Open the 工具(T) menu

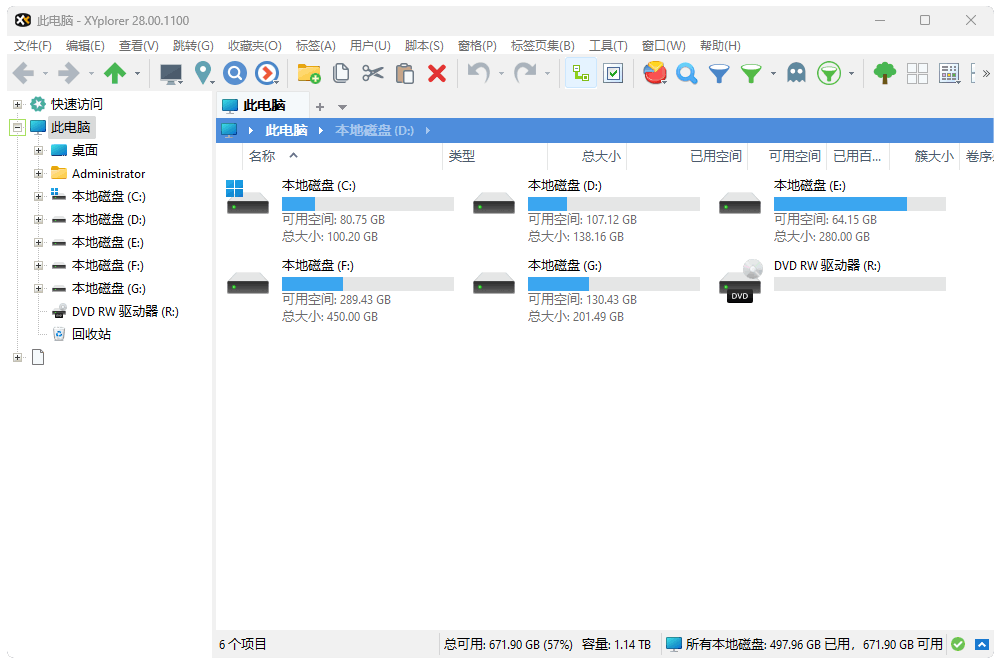(x=608, y=45)
